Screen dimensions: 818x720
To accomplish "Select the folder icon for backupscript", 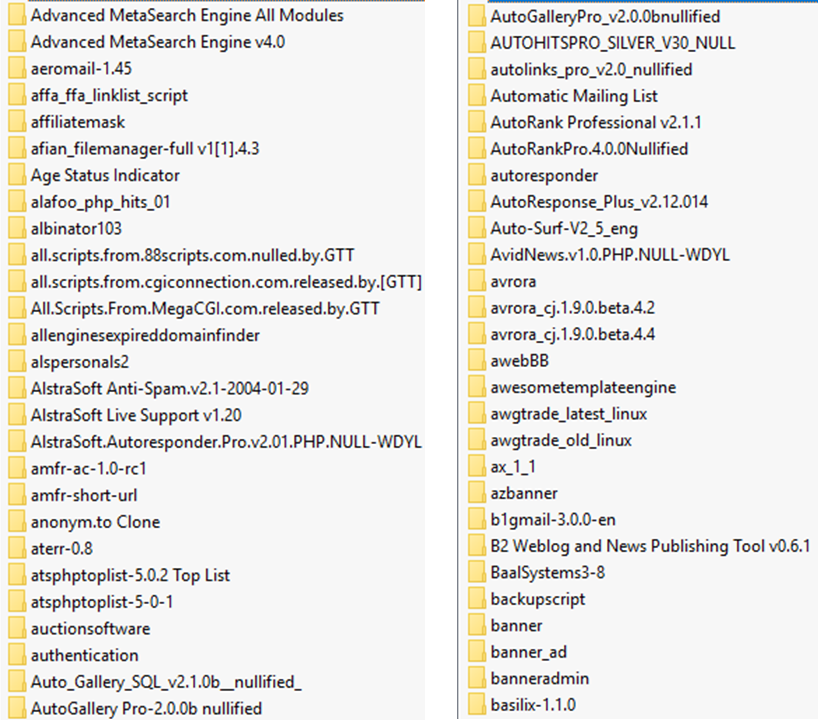I will point(476,599).
